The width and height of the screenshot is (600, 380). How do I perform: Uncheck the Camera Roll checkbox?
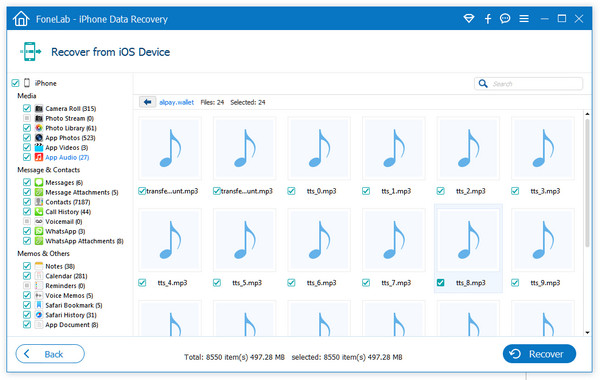pos(27,108)
